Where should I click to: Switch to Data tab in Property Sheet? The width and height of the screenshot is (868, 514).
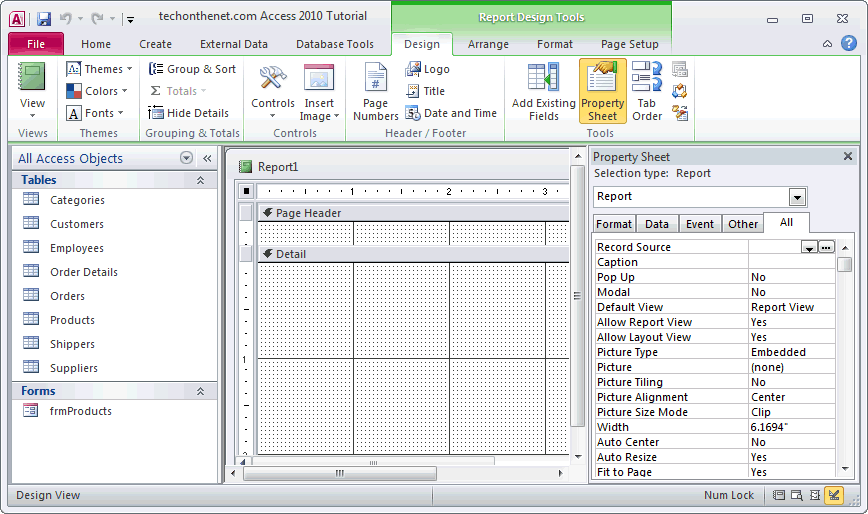coord(657,224)
